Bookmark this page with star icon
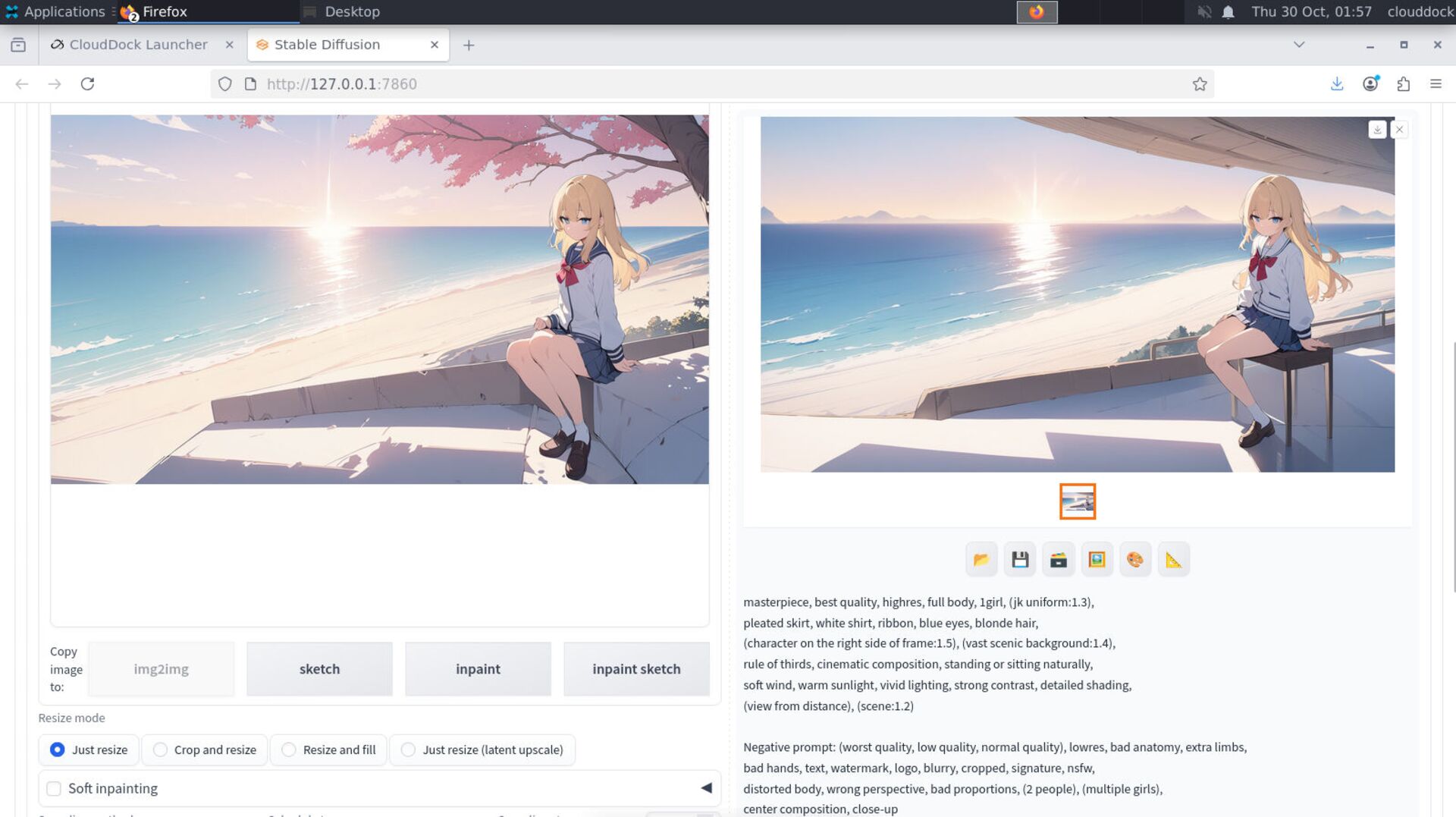Viewport: 1456px width, 817px height. pos(1199,84)
